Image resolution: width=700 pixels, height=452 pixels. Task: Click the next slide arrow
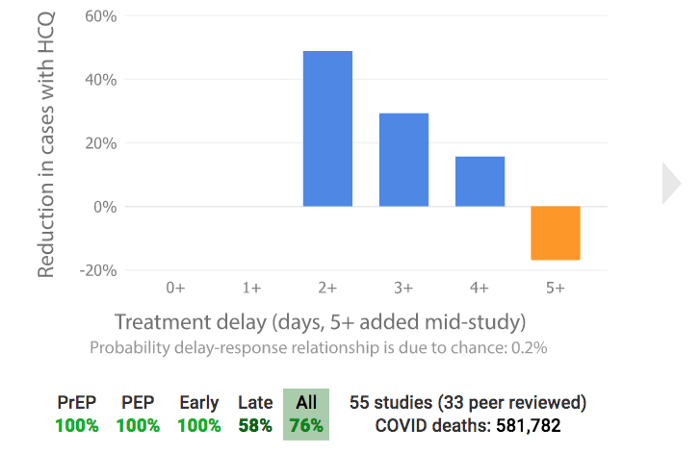click(671, 183)
